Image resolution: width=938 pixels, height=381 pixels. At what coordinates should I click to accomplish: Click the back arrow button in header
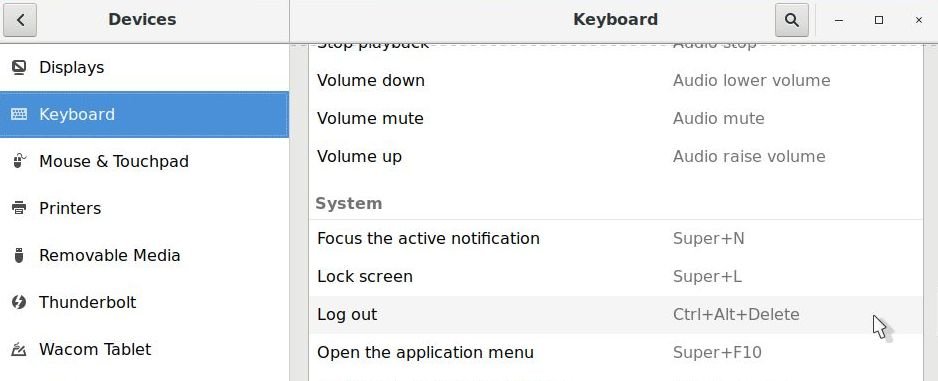[x=20, y=20]
